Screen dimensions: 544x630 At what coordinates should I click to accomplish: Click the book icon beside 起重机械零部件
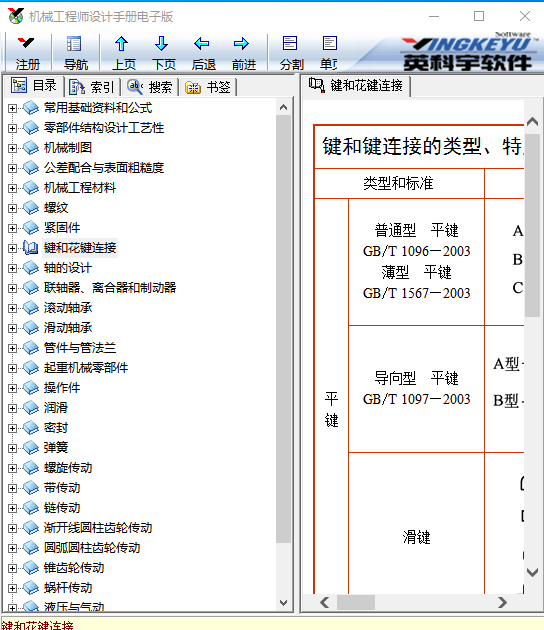(31, 368)
